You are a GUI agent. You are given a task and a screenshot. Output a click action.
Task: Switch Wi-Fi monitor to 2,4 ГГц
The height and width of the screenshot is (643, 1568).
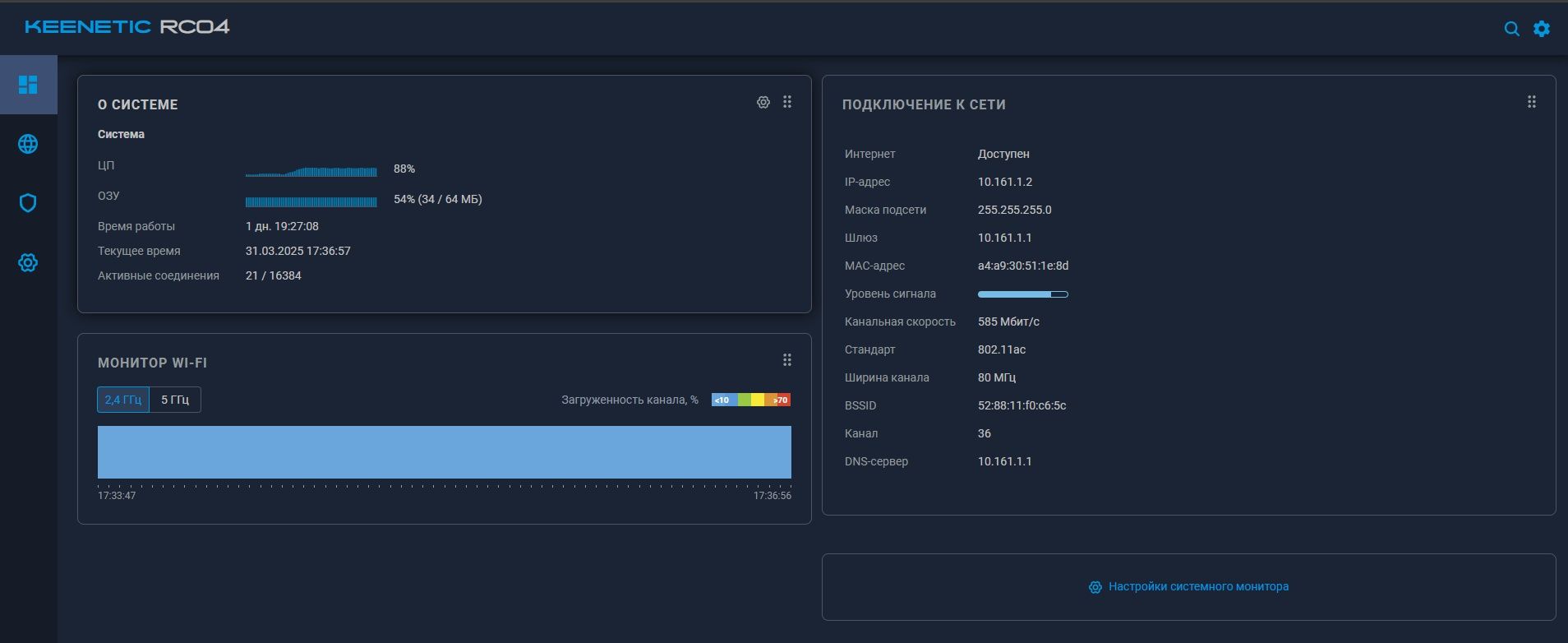pos(123,400)
